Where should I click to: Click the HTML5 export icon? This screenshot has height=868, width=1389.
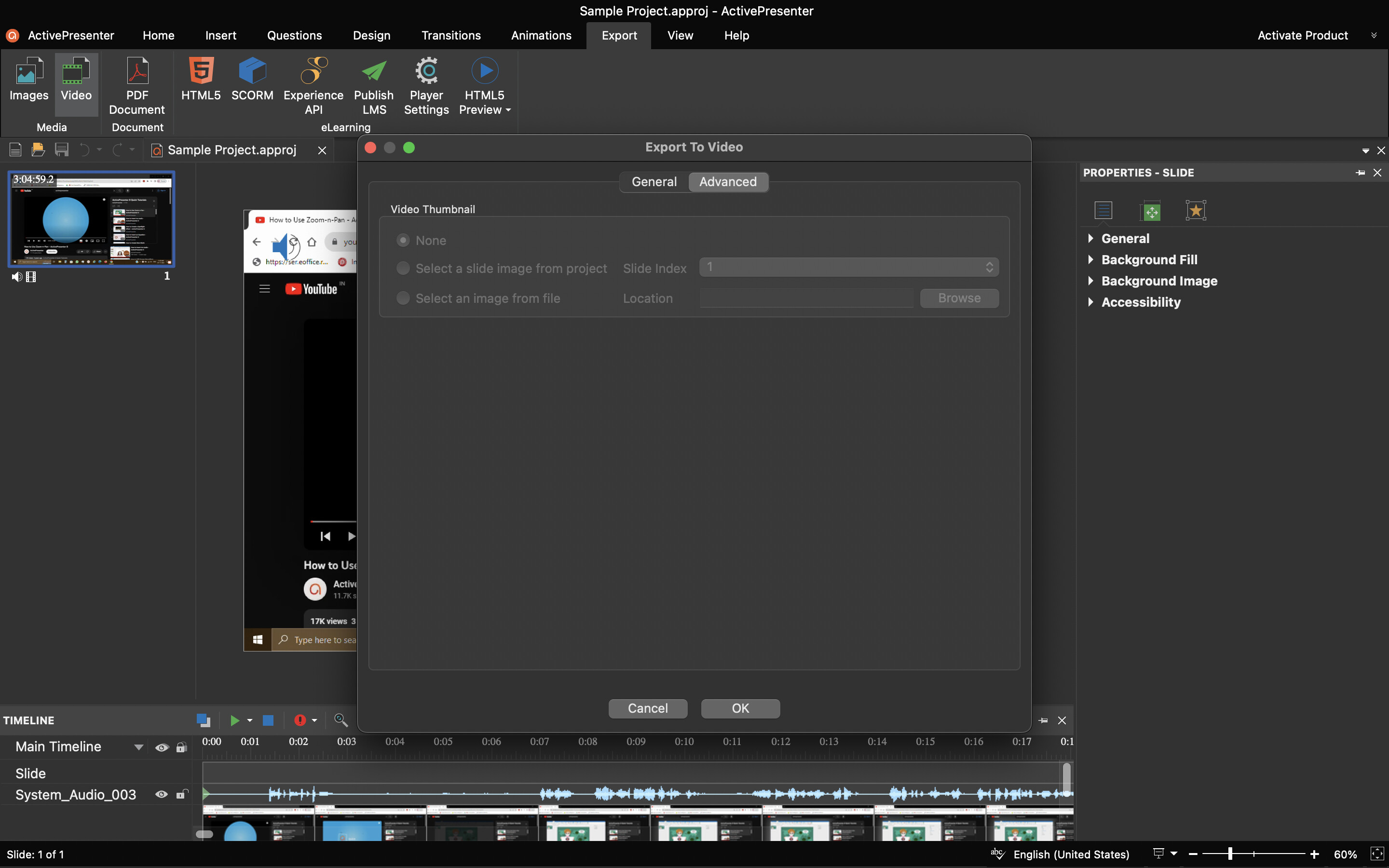200,71
